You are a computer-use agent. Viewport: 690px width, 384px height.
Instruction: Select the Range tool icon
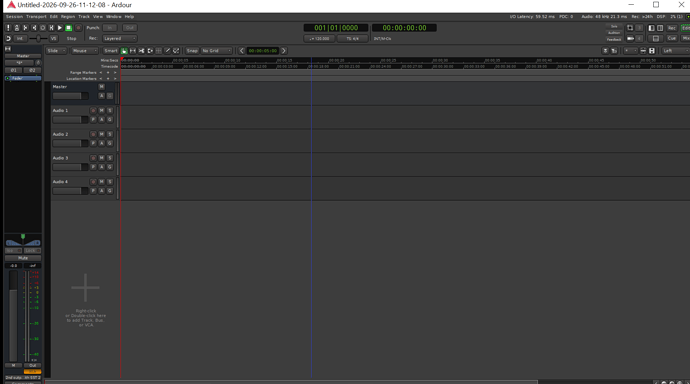[133, 51]
